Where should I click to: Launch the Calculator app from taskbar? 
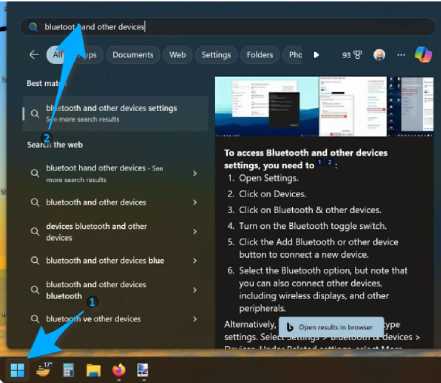click(68, 370)
